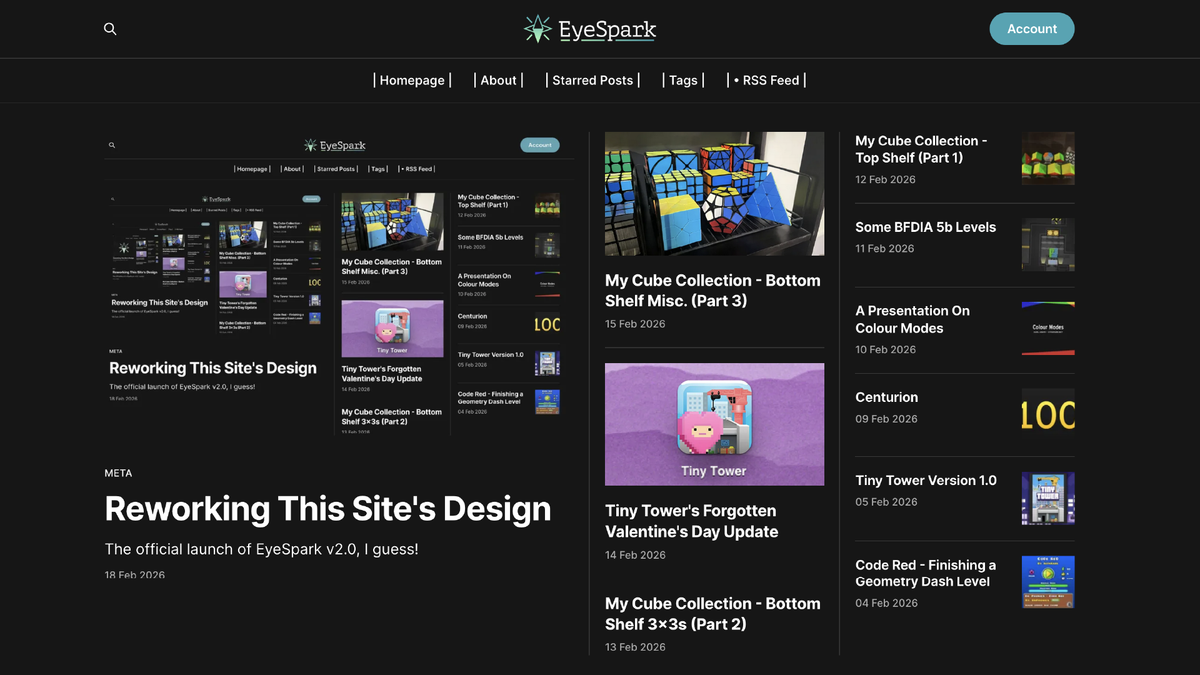Screen dimensions: 1200x675
Task: Open the Colour Modes thumbnail image
Action: pos(1047,330)
